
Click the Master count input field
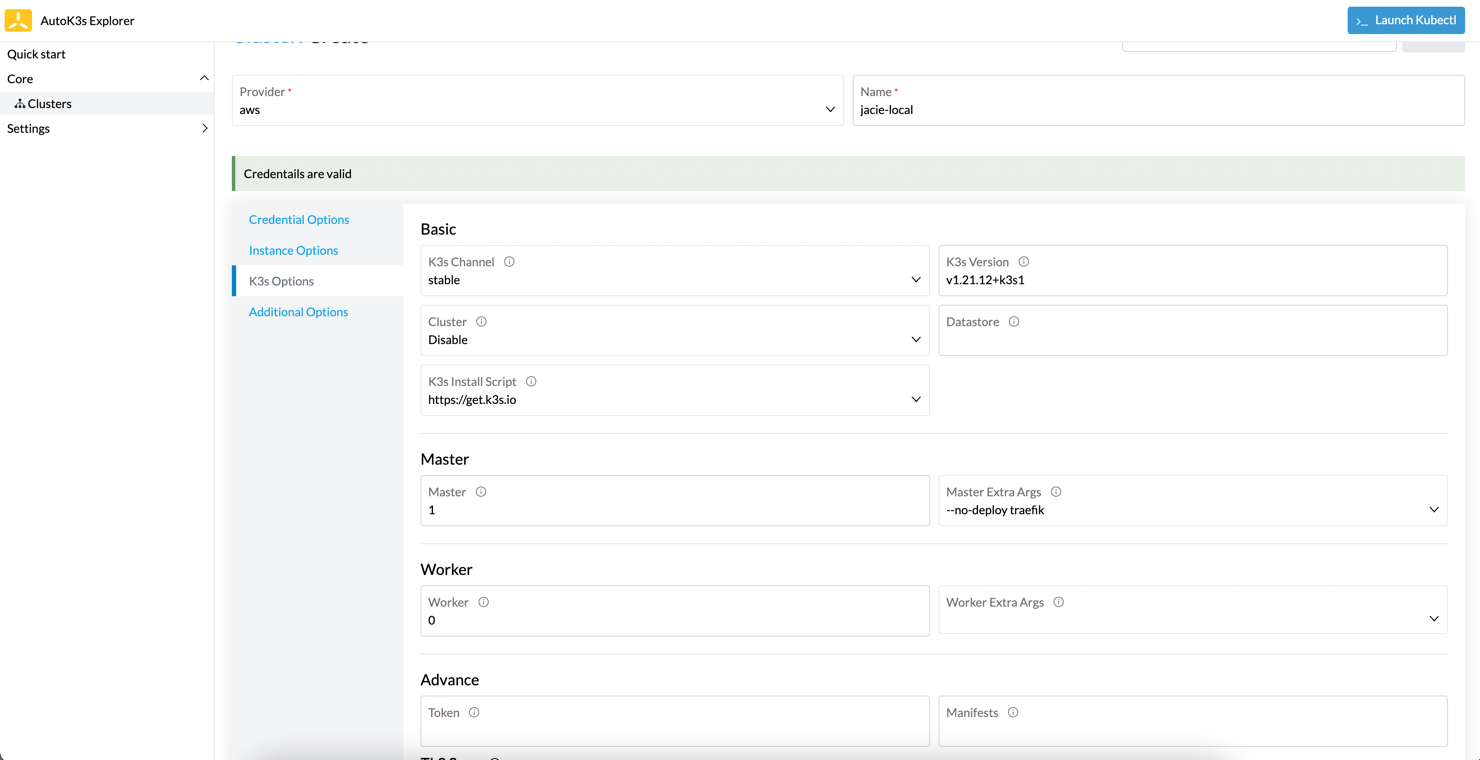pos(675,501)
